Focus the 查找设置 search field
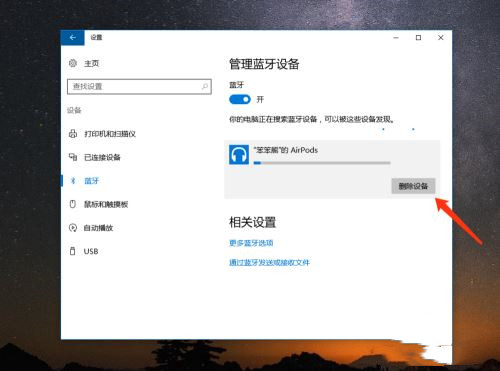Image resolution: width=500 pixels, height=371 pixels. point(139,87)
